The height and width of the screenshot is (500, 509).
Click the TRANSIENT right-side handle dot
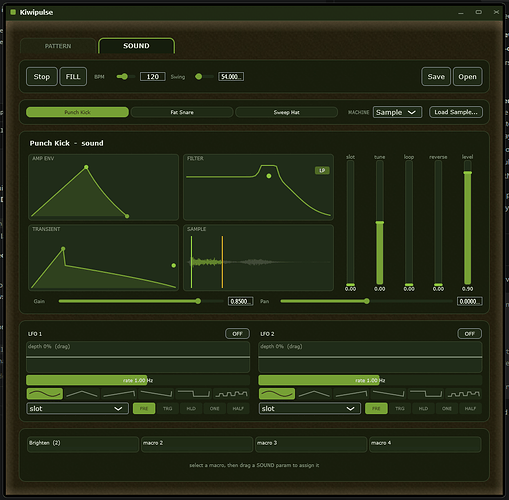(174, 265)
